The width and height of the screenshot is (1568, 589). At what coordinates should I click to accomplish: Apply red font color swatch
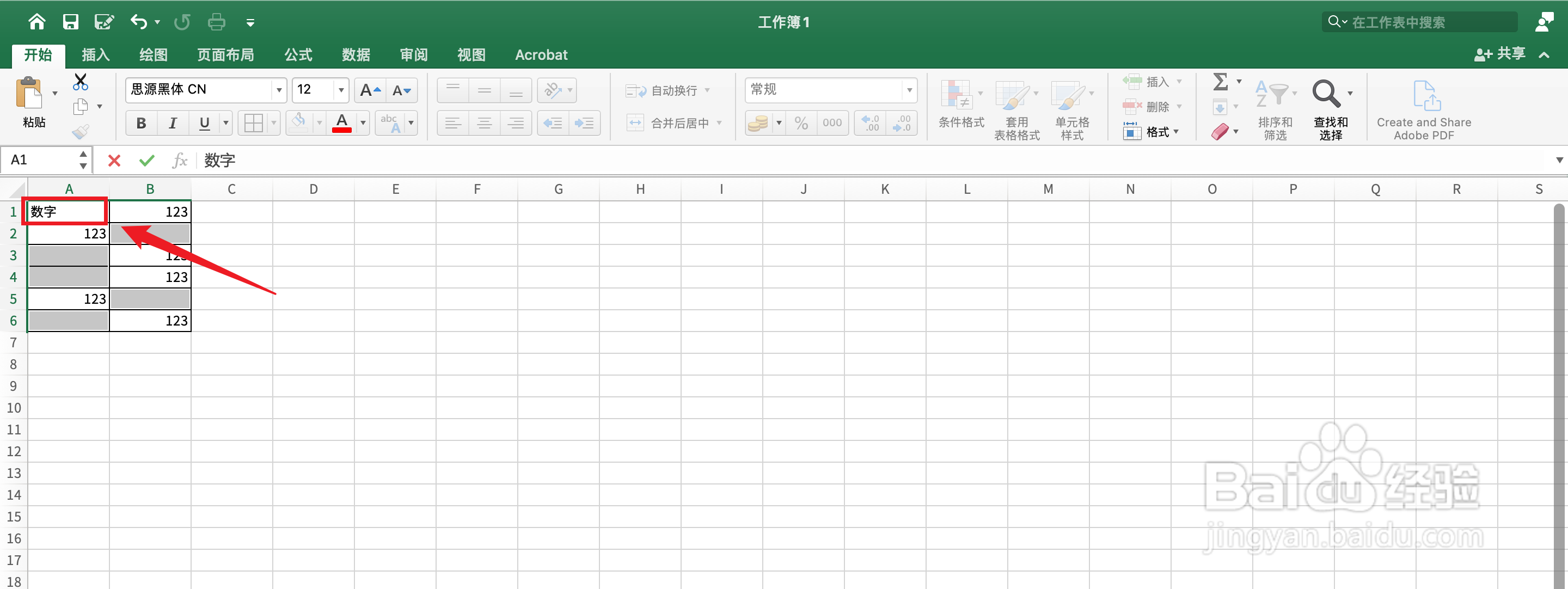(x=342, y=124)
